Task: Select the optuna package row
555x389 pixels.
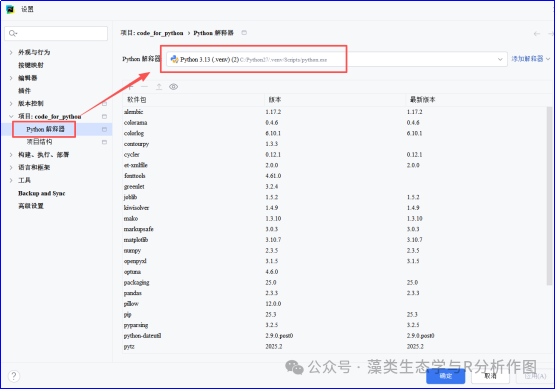Action: tap(334, 271)
